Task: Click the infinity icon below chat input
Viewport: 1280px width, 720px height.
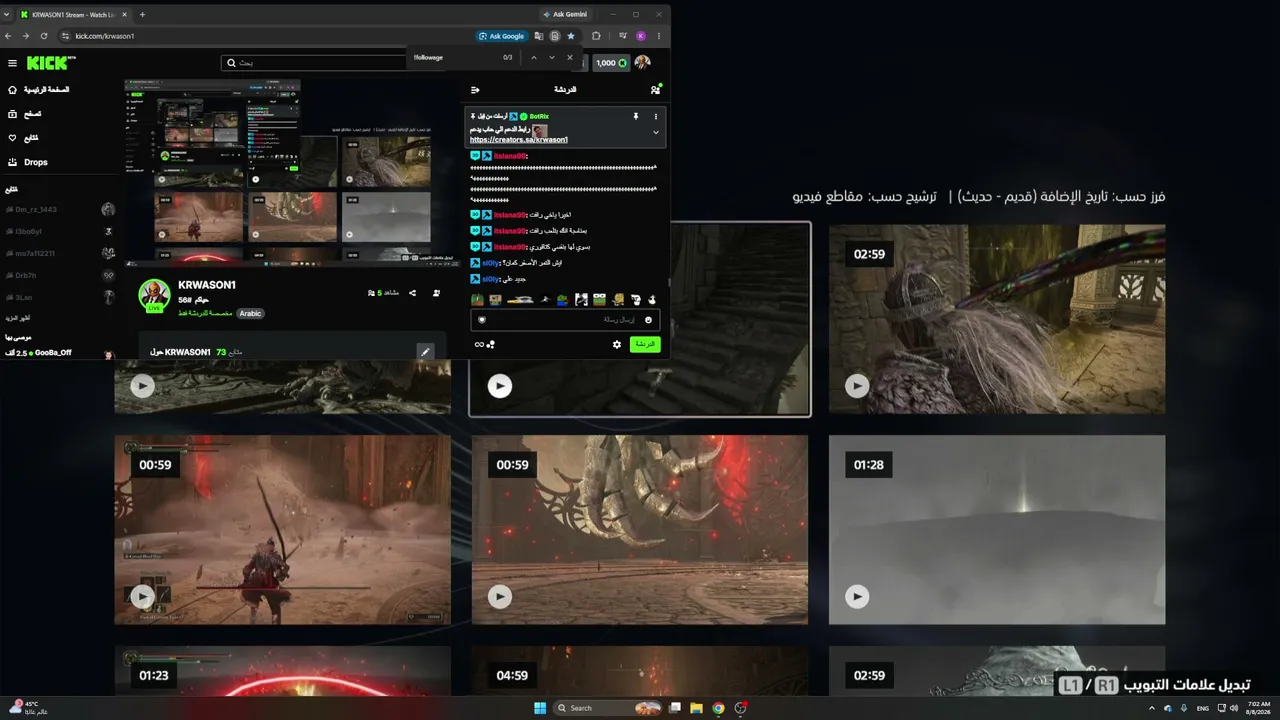Action: tap(479, 344)
